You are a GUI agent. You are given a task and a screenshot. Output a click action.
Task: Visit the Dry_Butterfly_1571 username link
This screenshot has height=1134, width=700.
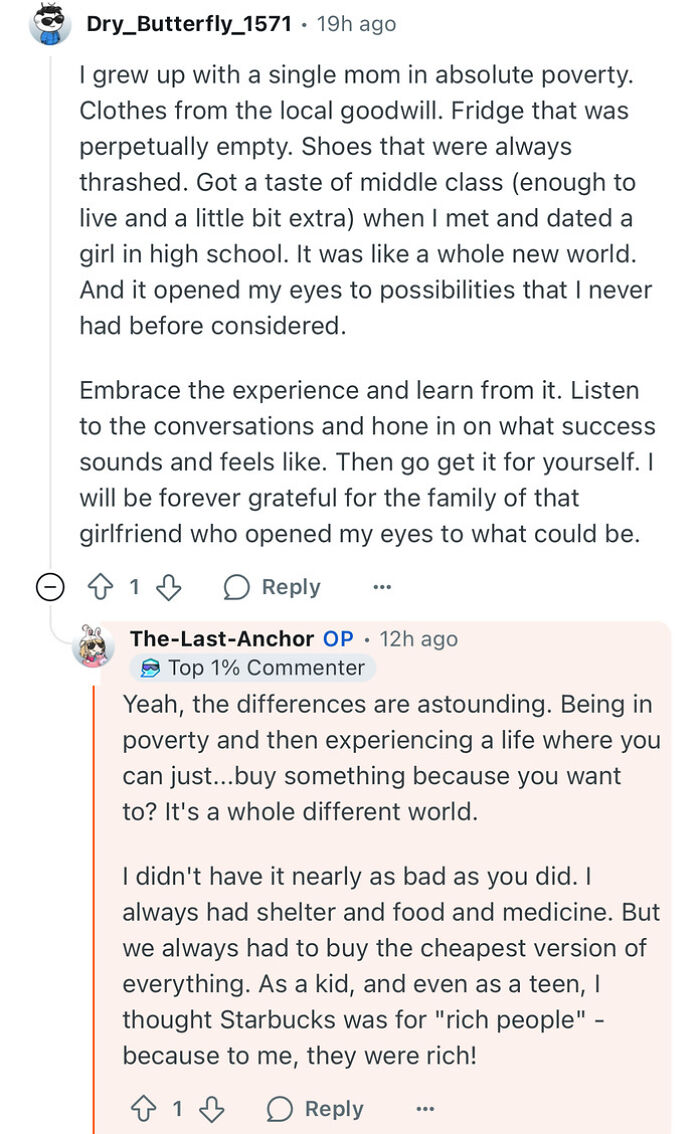190,24
